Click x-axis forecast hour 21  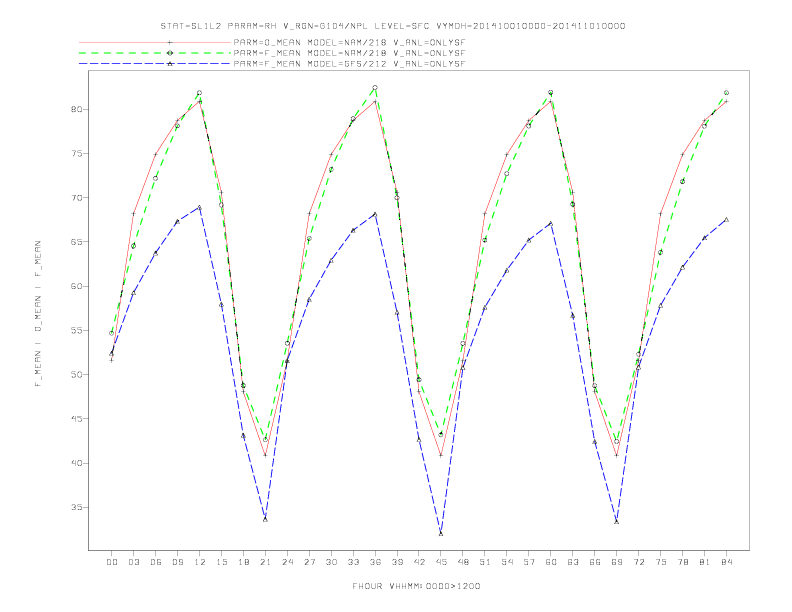[x=265, y=562]
